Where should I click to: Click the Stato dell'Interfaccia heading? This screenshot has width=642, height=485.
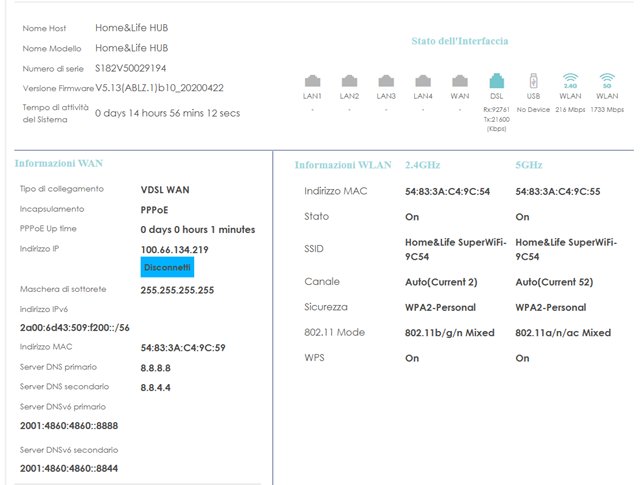point(459,41)
